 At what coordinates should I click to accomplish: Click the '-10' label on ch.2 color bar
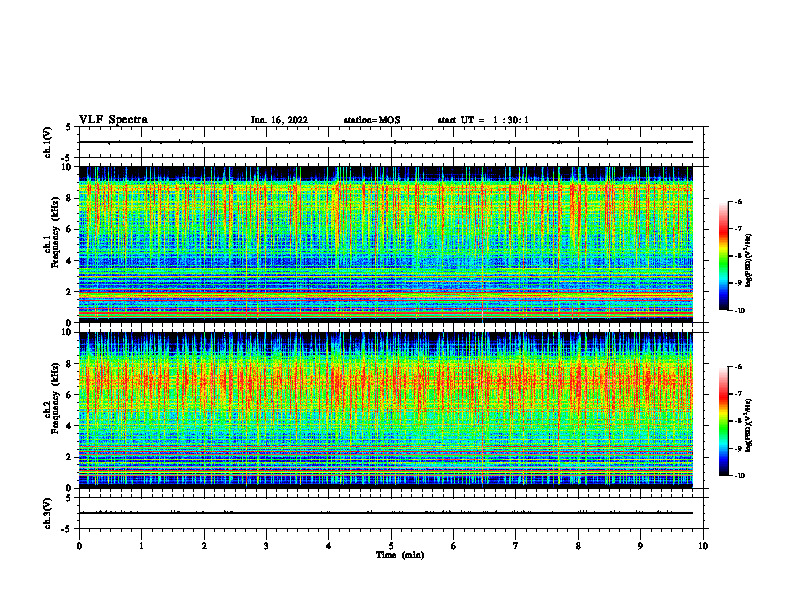(739, 476)
